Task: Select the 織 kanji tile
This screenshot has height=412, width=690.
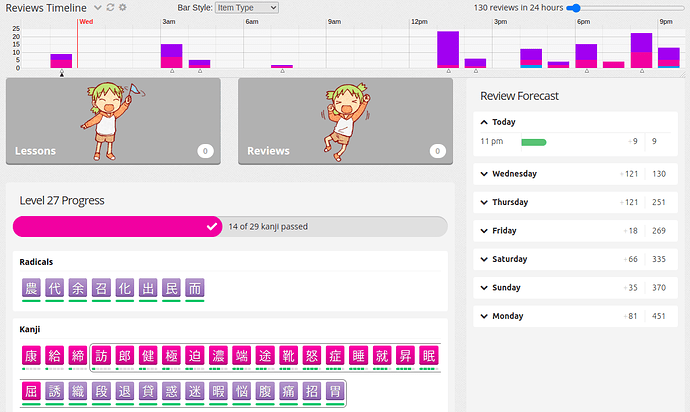Action: (77, 391)
